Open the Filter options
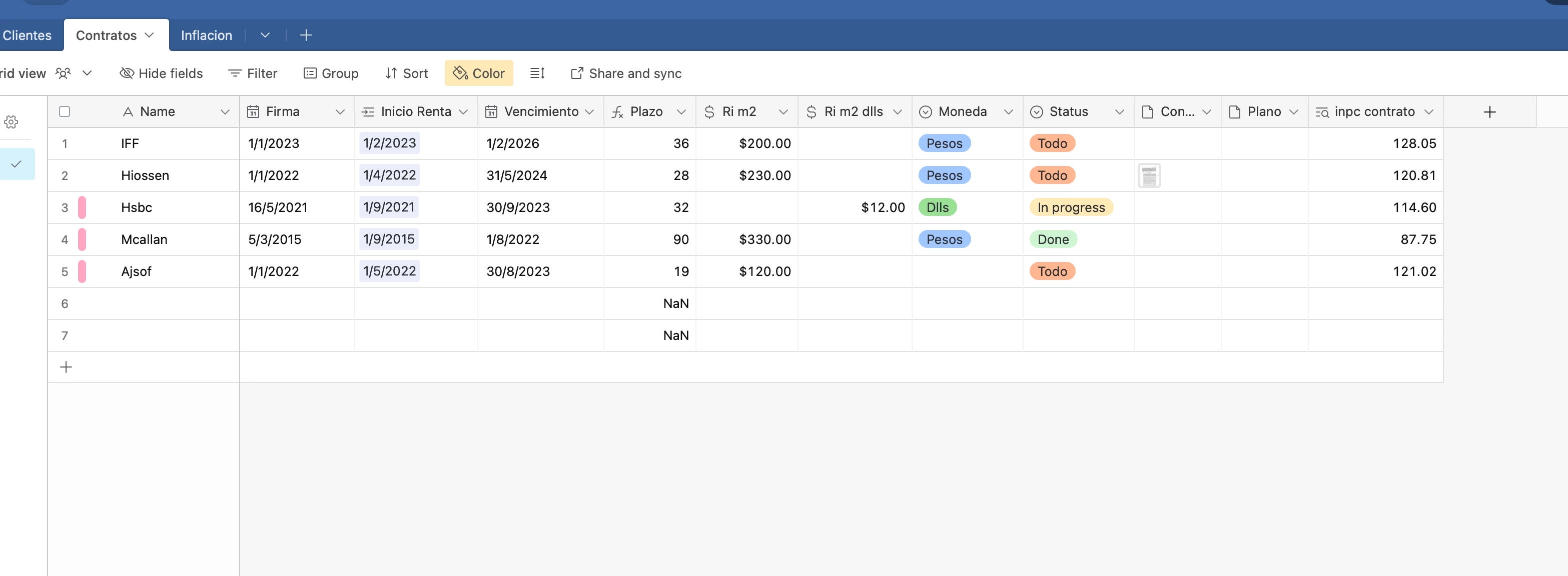The height and width of the screenshot is (576, 1568). point(253,73)
